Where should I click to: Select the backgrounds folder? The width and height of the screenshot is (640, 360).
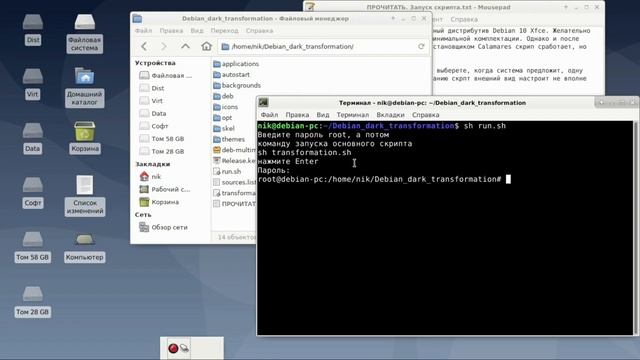tap(237, 85)
